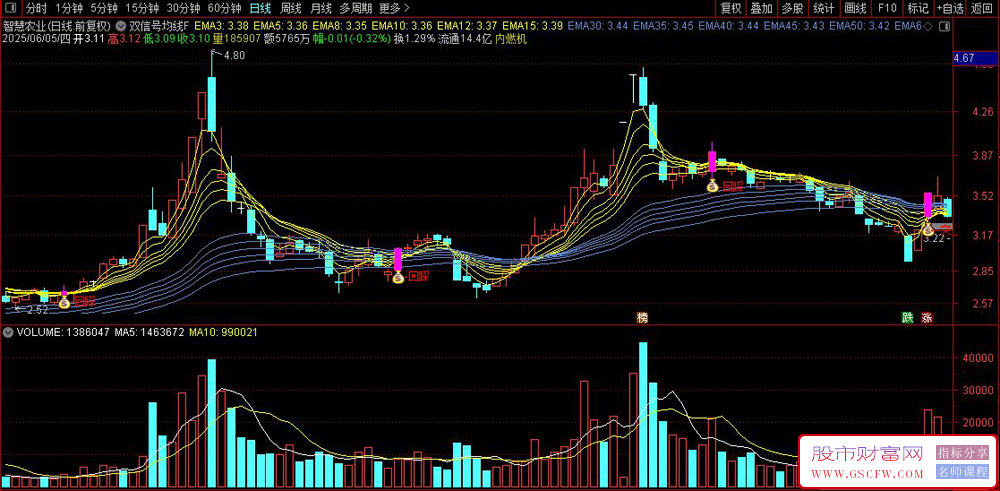Add stock via +自选 button

click(950, 8)
